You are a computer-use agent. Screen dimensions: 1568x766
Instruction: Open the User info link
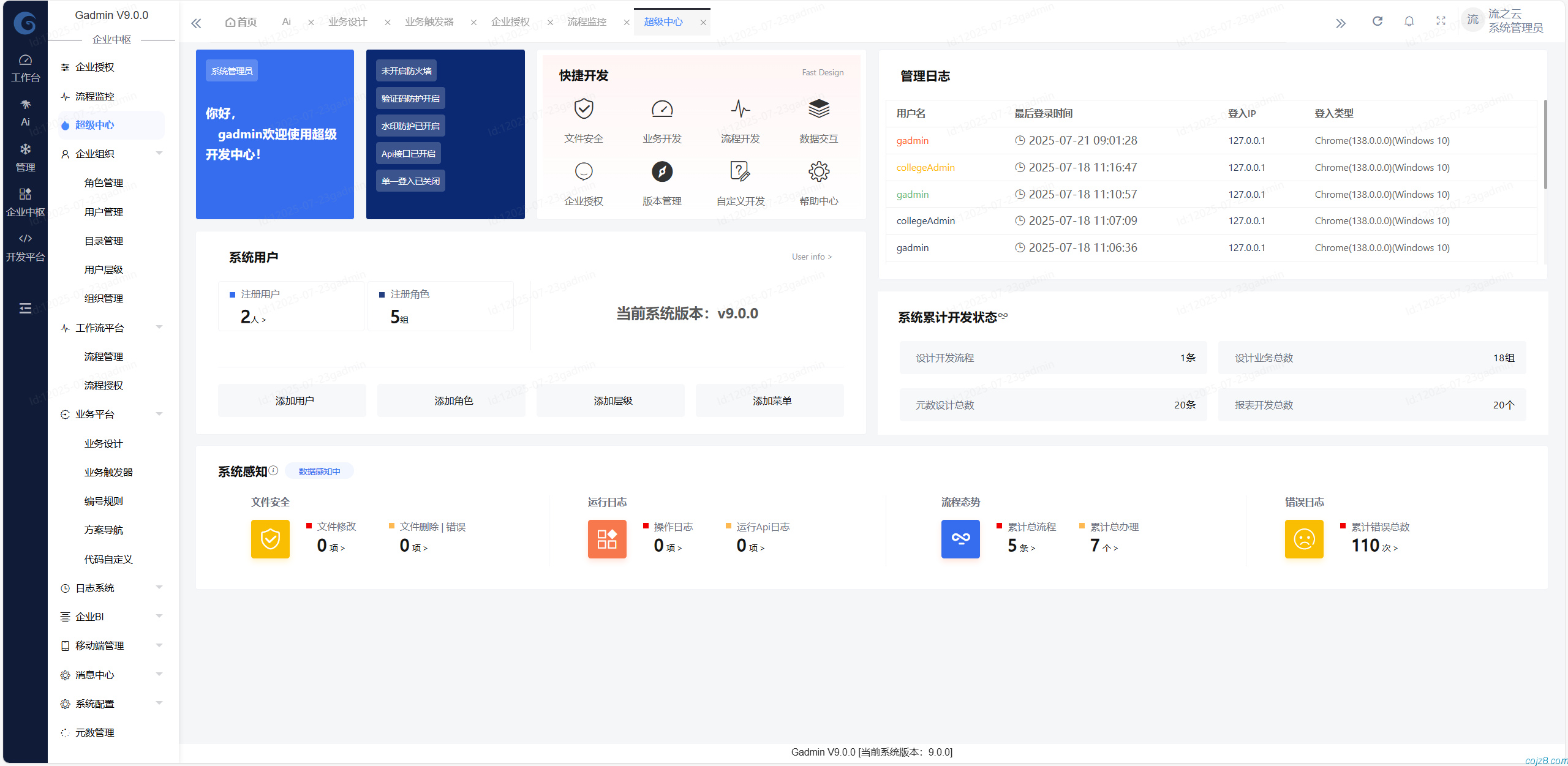811,257
